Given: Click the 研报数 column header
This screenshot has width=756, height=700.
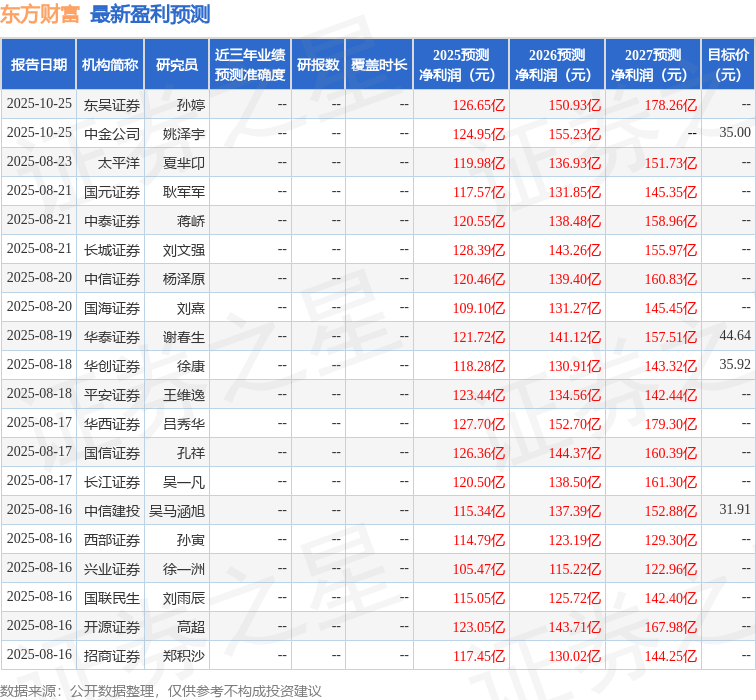Looking at the screenshot, I should 318,64.
